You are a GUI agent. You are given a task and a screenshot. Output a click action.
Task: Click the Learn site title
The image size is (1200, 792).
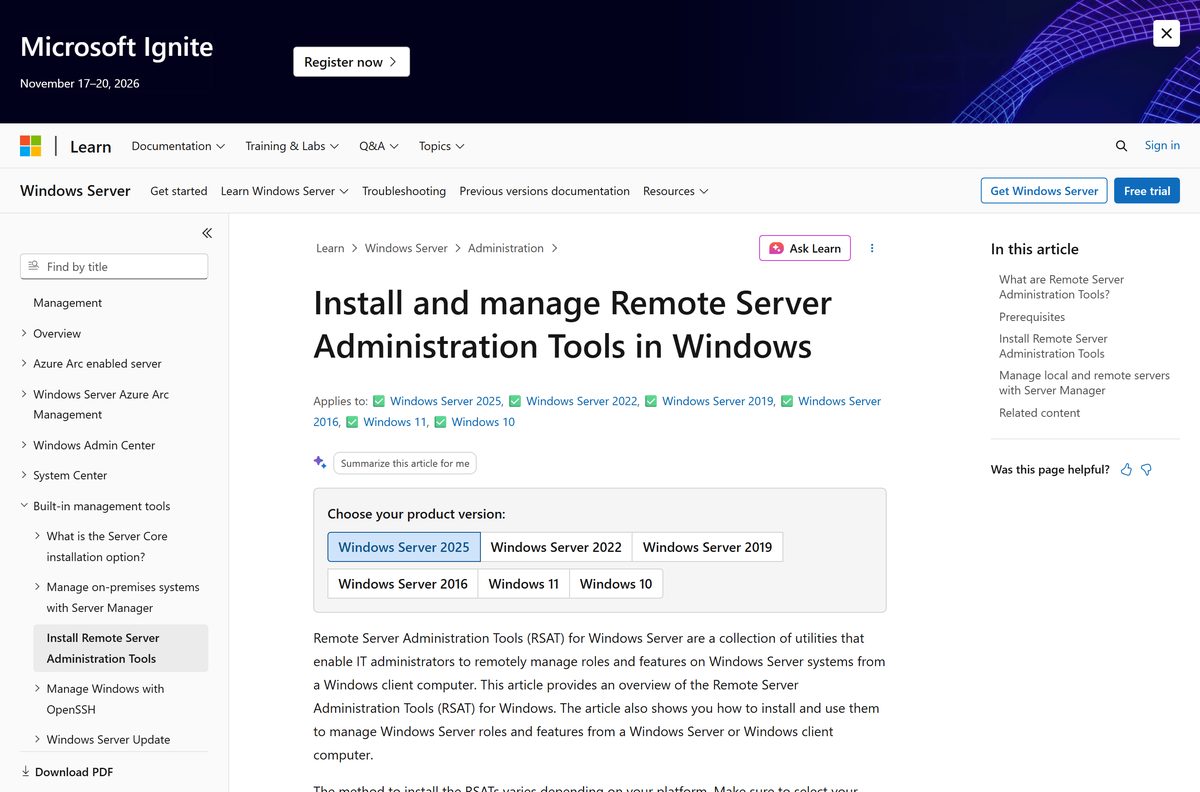[90, 147]
